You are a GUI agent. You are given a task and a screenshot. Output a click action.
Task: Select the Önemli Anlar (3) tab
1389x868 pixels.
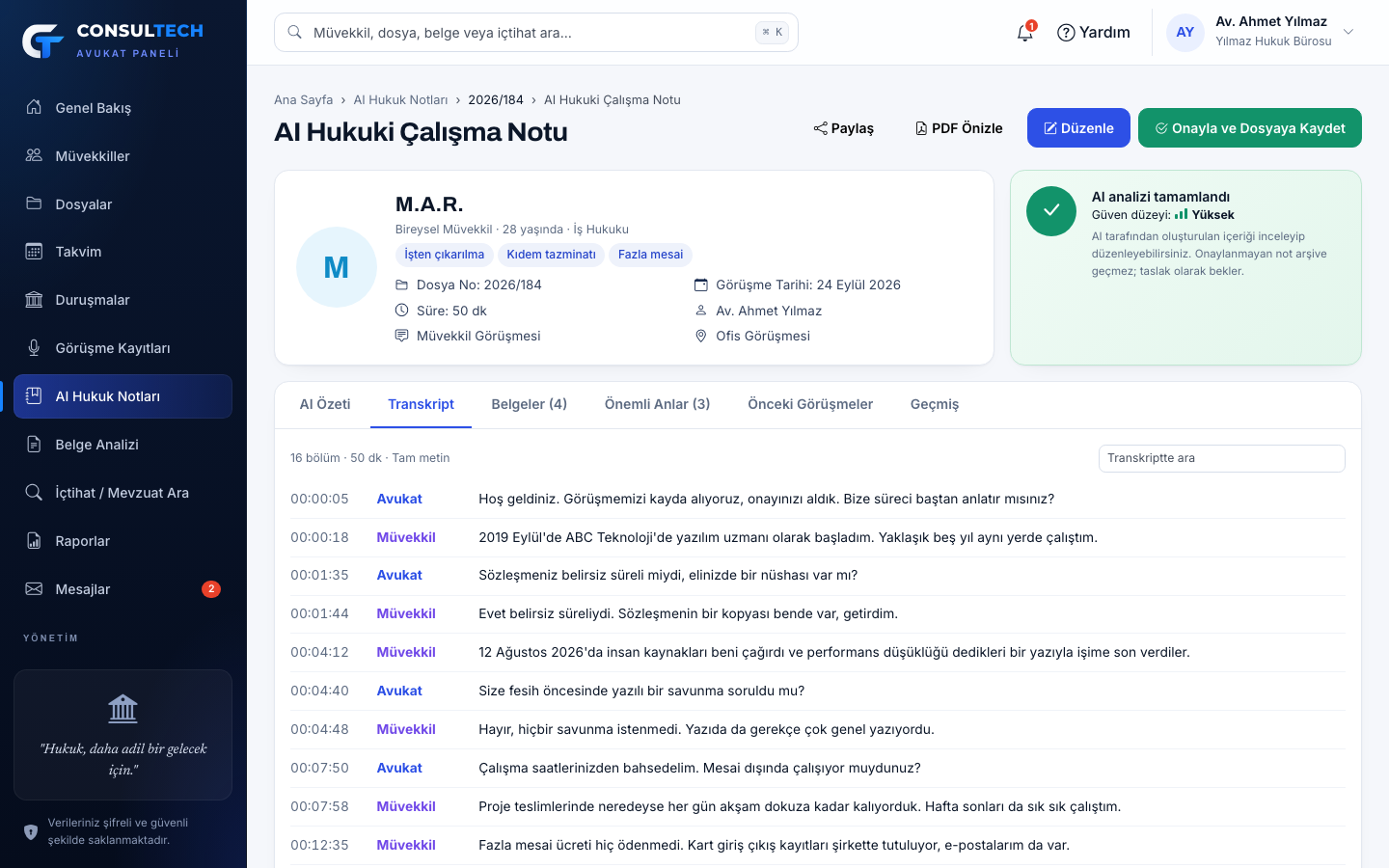click(x=658, y=404)
